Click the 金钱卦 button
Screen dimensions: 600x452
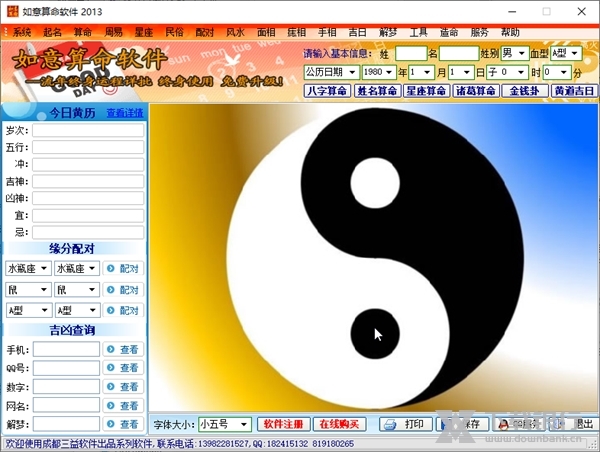click(x=525, y=91)
